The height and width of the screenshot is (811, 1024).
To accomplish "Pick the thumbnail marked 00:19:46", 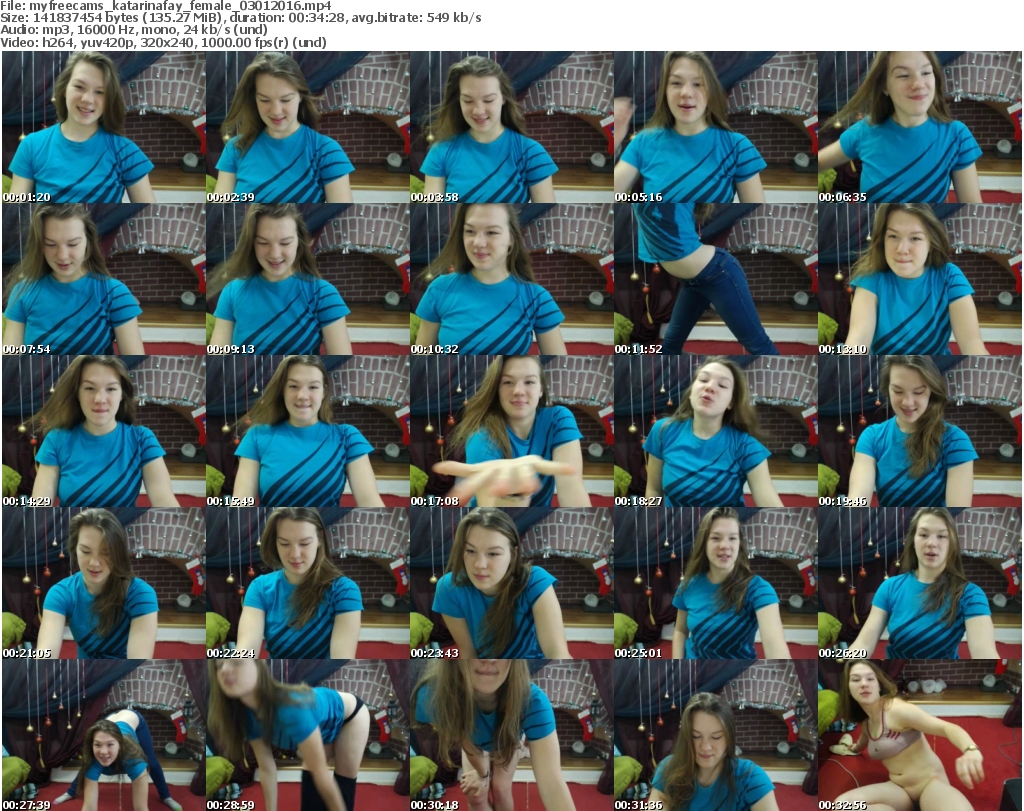I will click(920, 432).
